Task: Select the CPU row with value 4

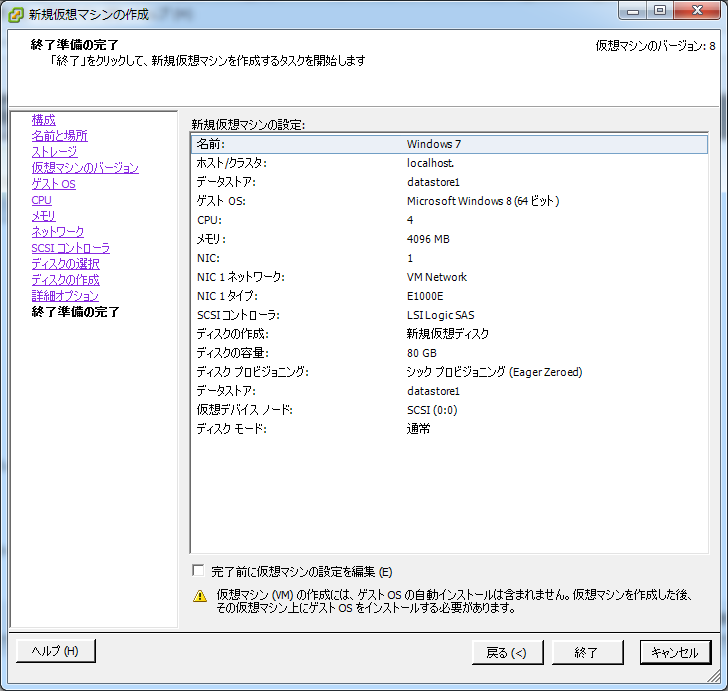Action: [x=449, y=220]
